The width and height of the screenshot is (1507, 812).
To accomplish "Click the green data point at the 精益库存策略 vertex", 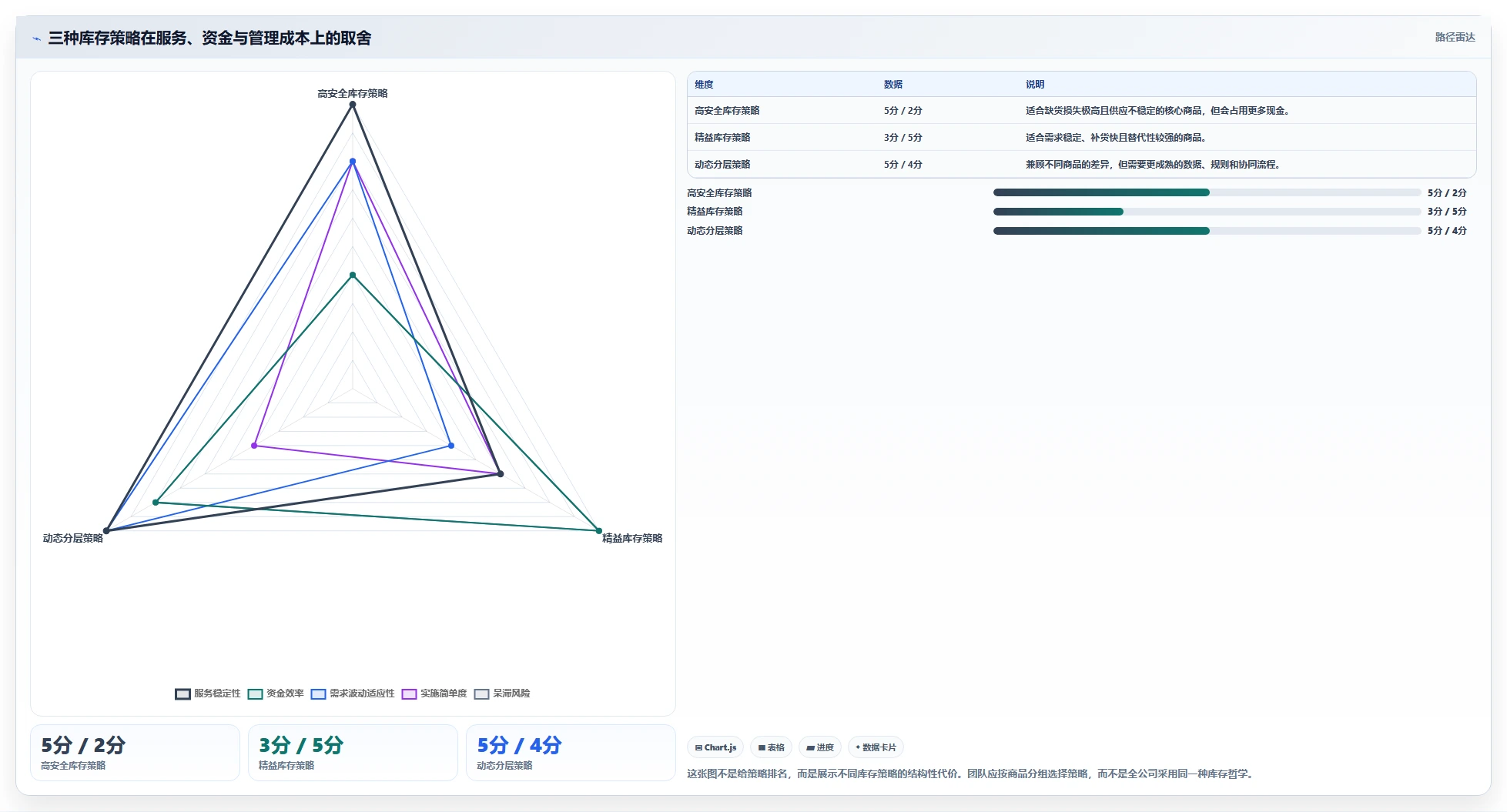I will click(599, 531).
